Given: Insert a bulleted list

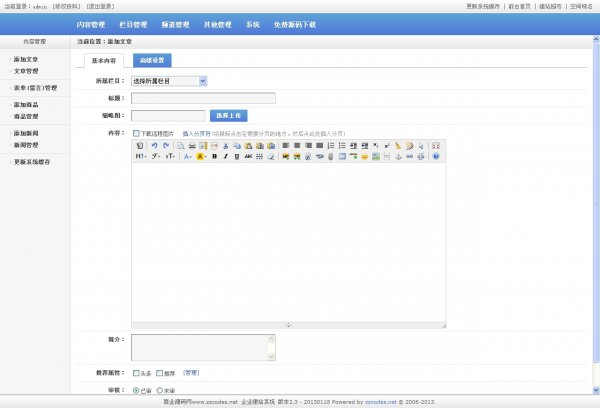Looking at the screenshot, I should pos(342,145).
